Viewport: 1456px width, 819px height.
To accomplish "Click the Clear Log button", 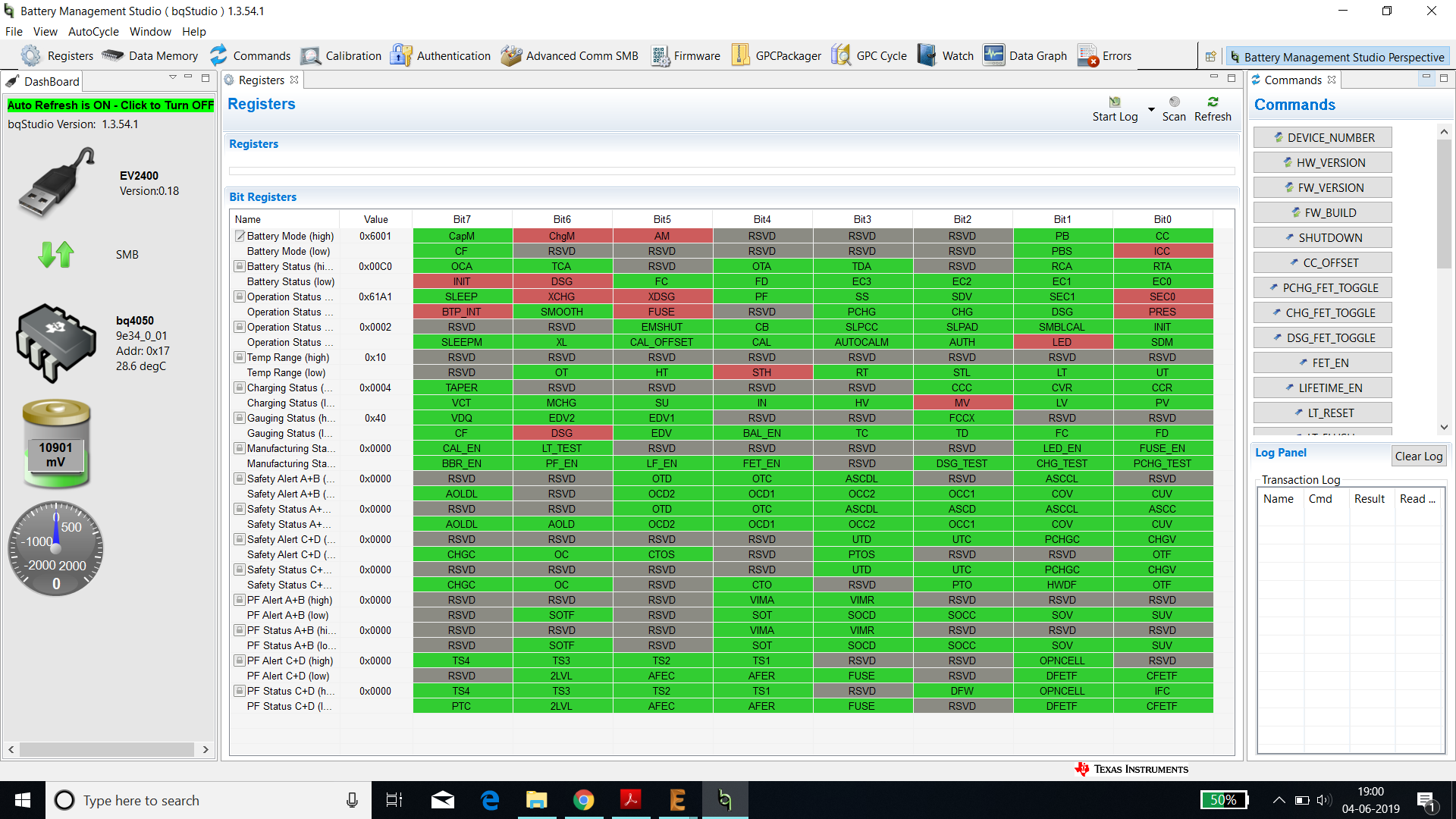I will tap(1419, 456).
